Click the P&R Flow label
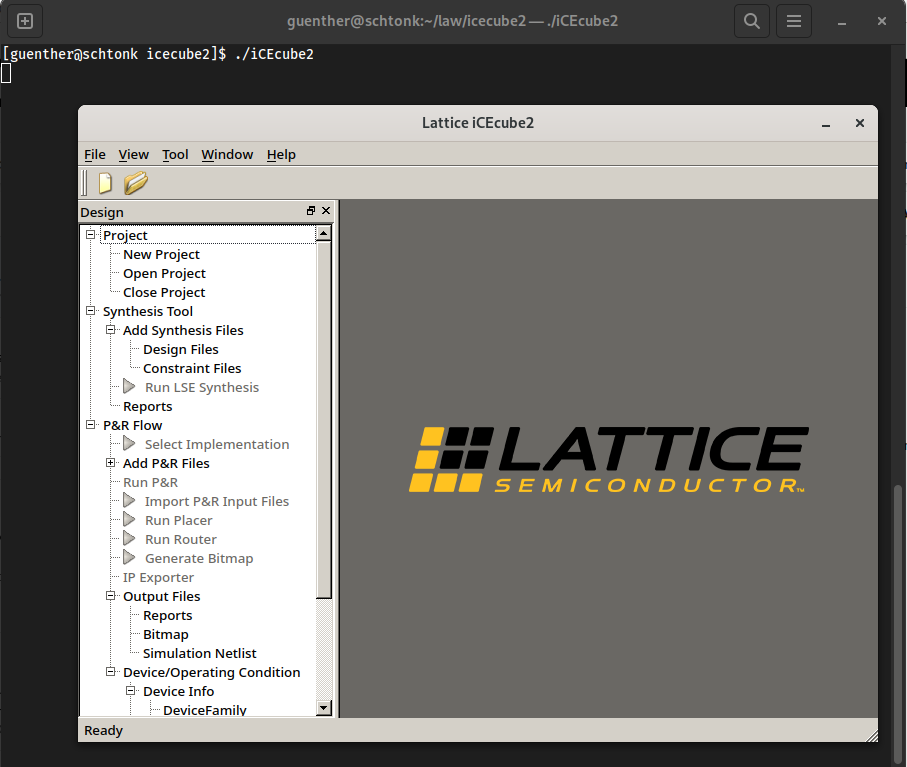The image size is (907, 767). point(132,425)
